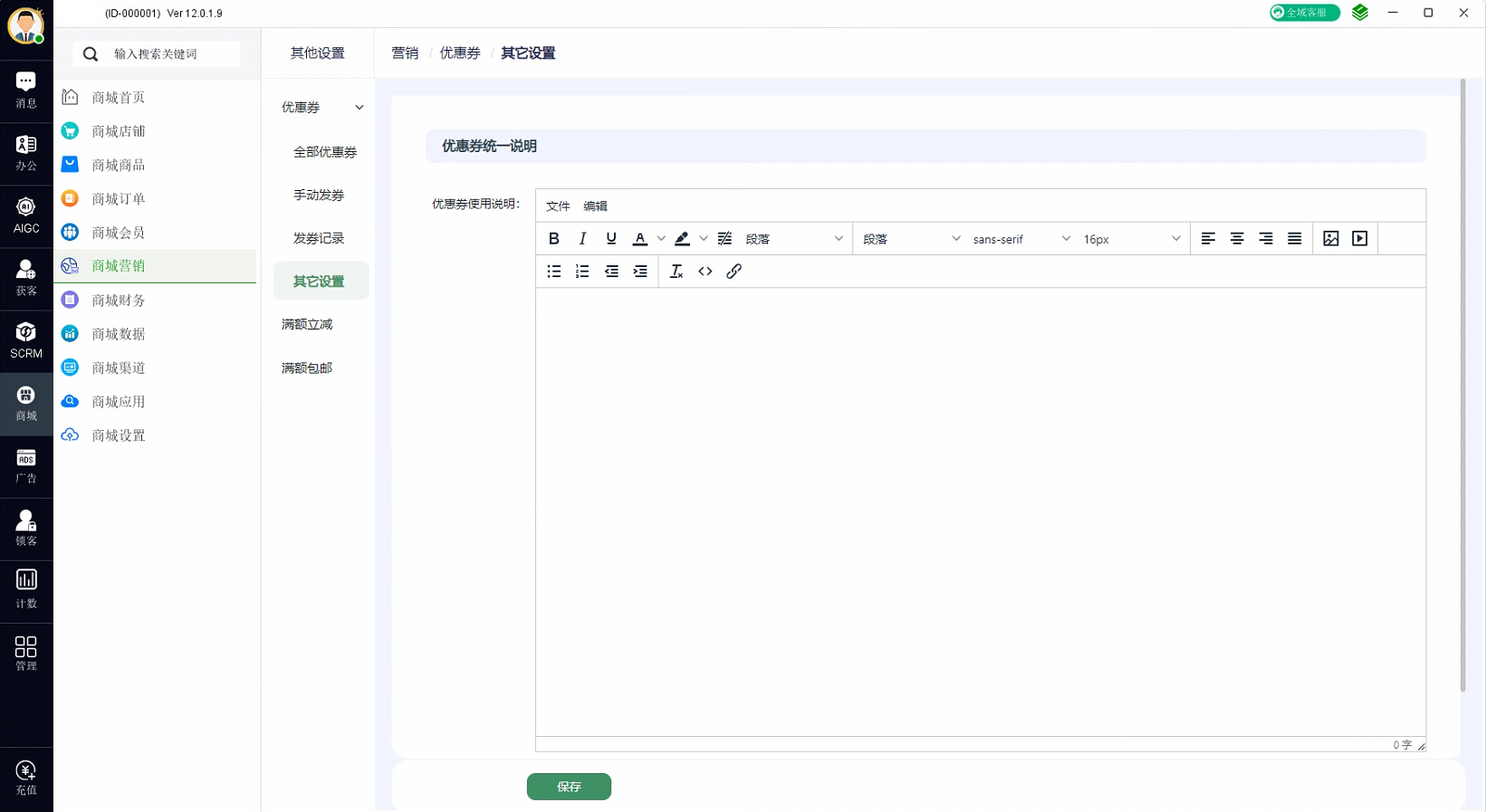
Task: Apply the highlight background color
Action: click(682, 239)
